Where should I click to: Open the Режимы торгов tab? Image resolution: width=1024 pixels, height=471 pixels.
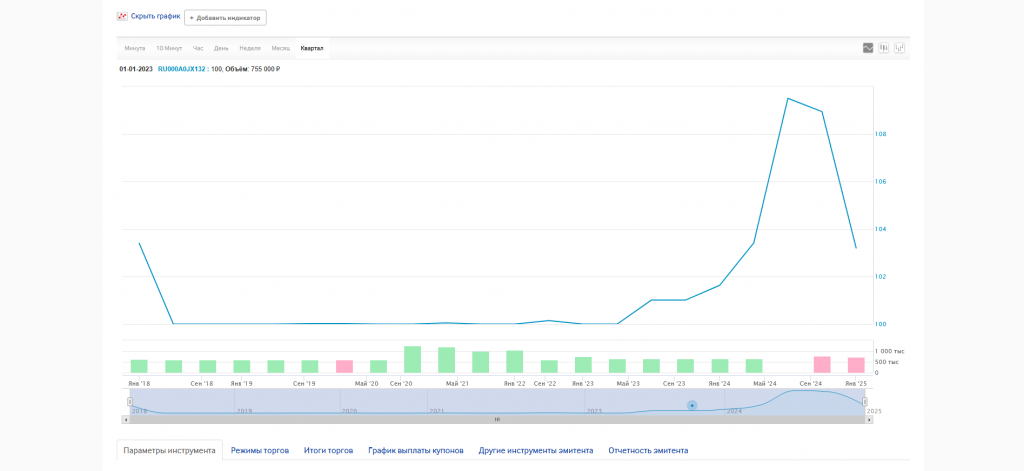pos(260,451)
